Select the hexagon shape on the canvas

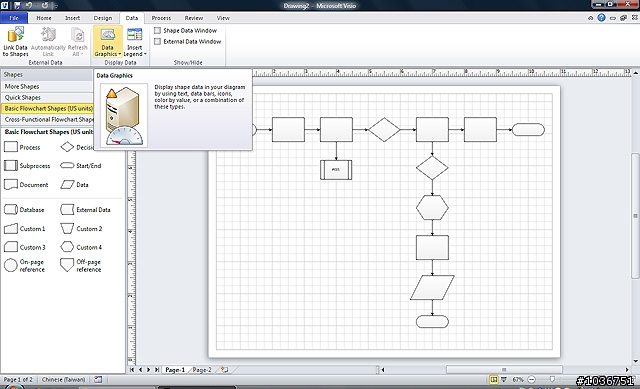click(432, 207)
